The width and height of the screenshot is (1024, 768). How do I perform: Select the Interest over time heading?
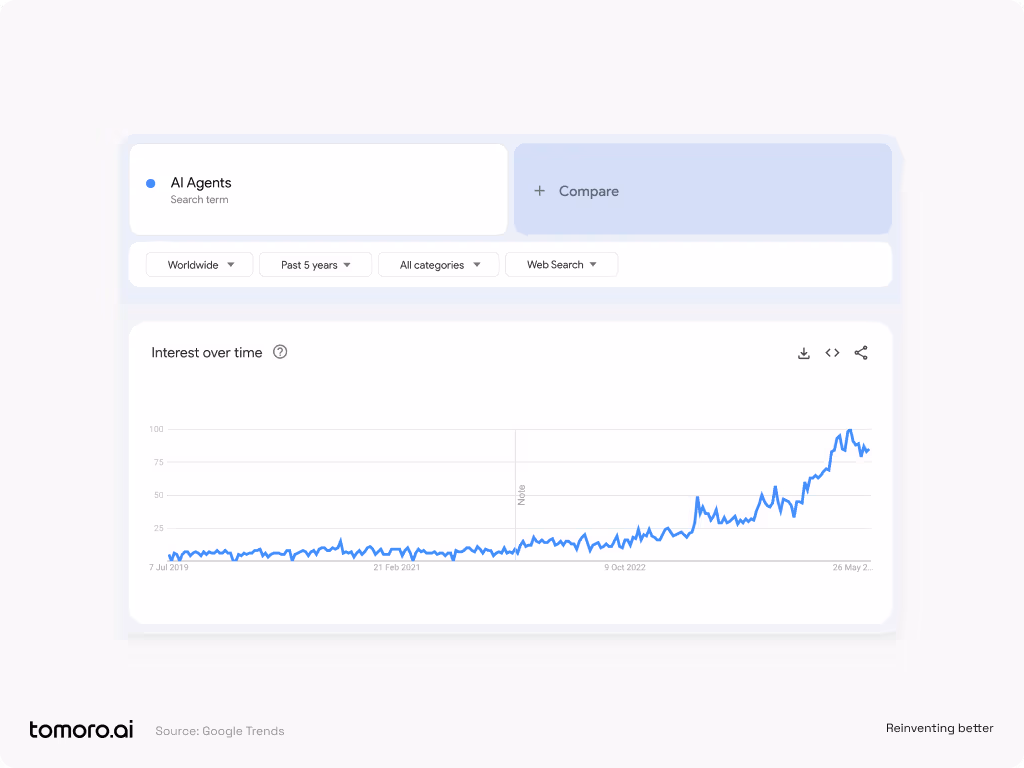pyautogui.click(x=207, y=353)
